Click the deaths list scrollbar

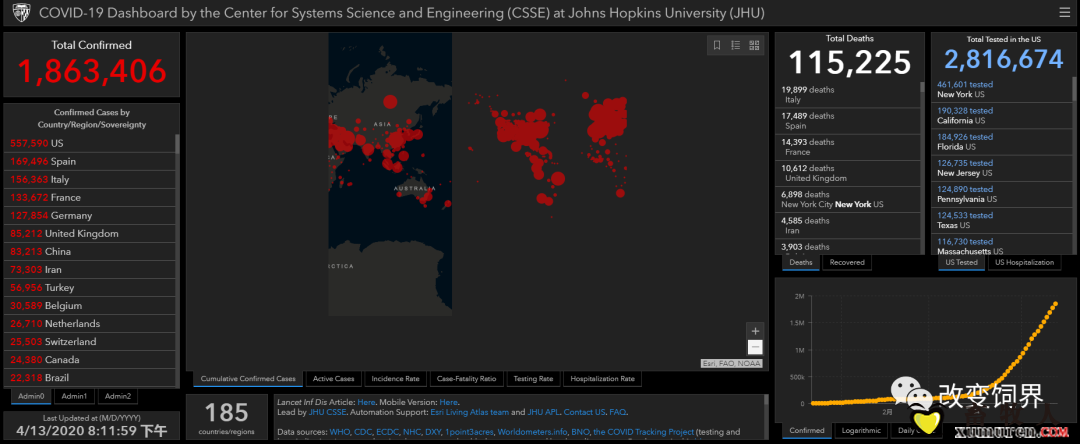click(922, 160)
